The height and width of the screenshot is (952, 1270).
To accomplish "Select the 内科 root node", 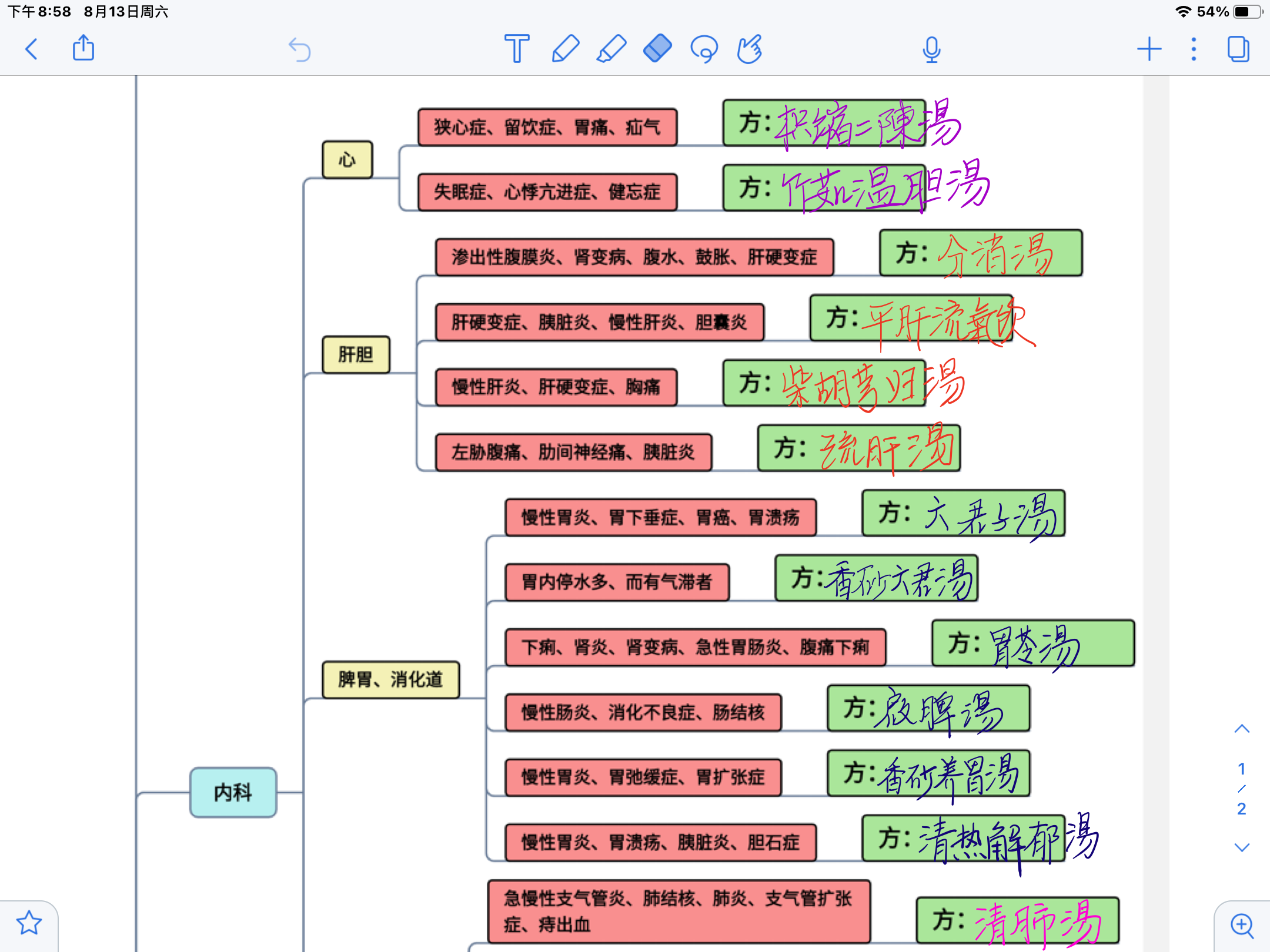I will coord(233,792).
